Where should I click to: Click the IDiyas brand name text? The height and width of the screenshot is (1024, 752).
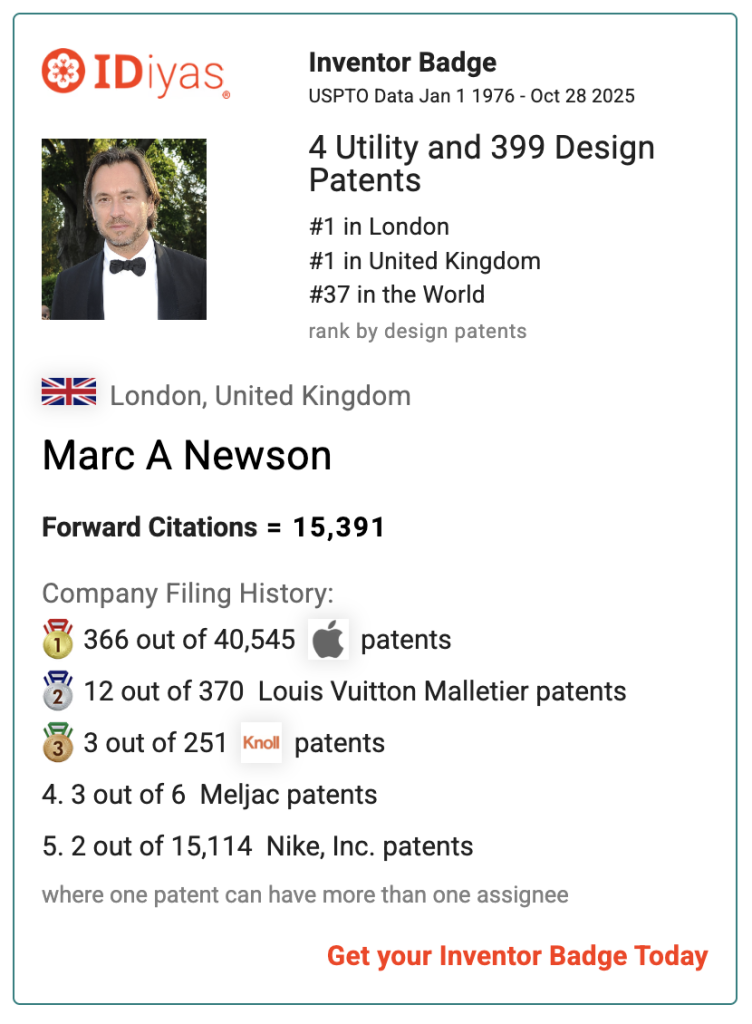pos(158,73)
